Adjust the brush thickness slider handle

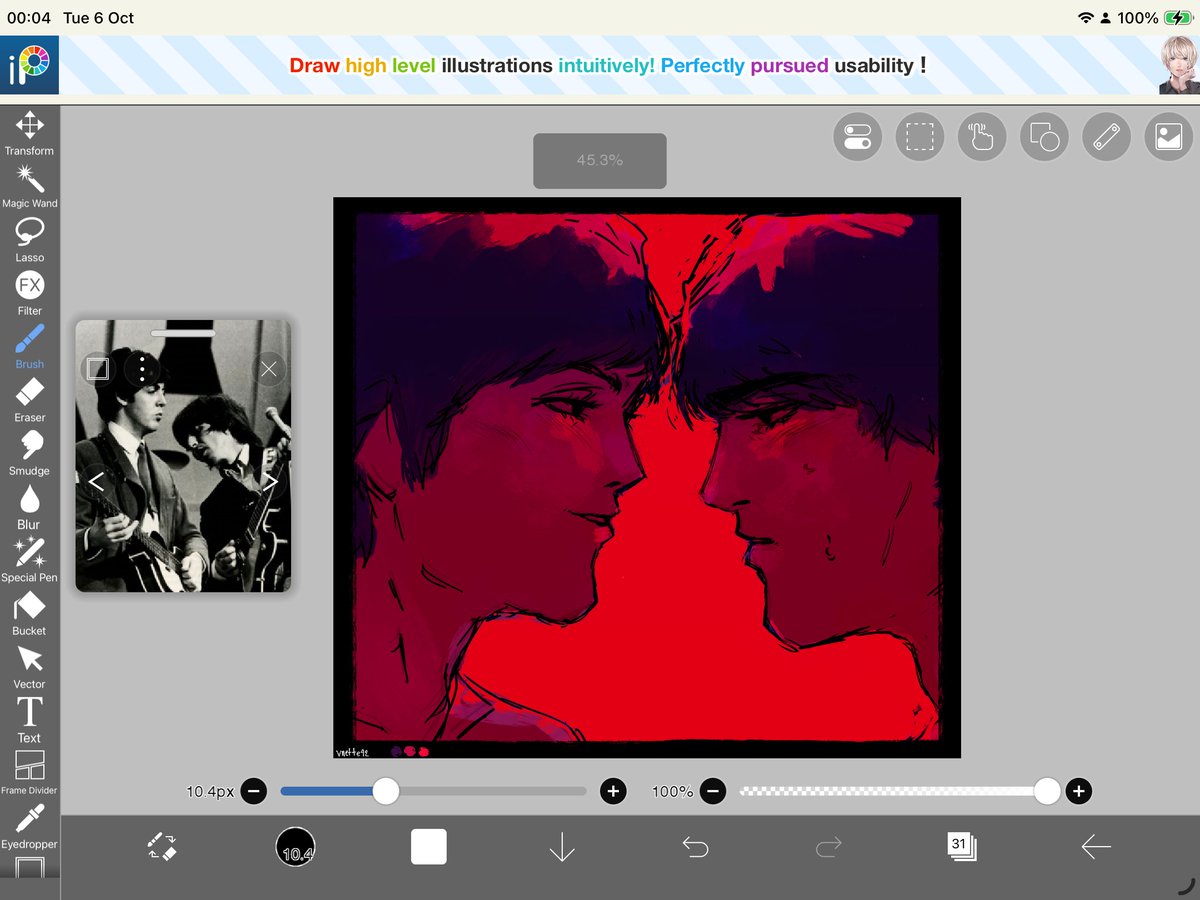click(386, 792)
